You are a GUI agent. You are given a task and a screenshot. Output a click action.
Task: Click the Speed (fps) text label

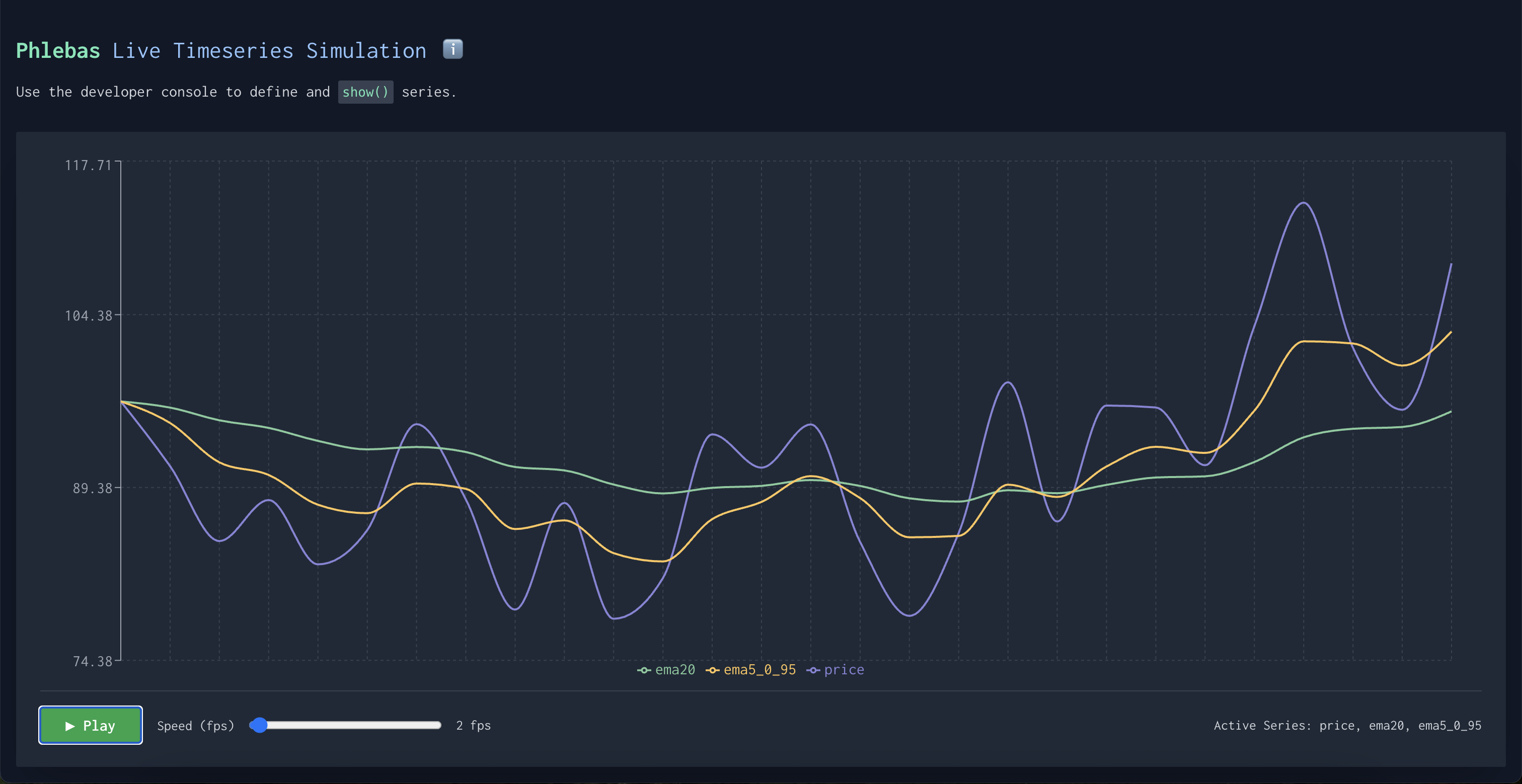(x=196, y=726)
